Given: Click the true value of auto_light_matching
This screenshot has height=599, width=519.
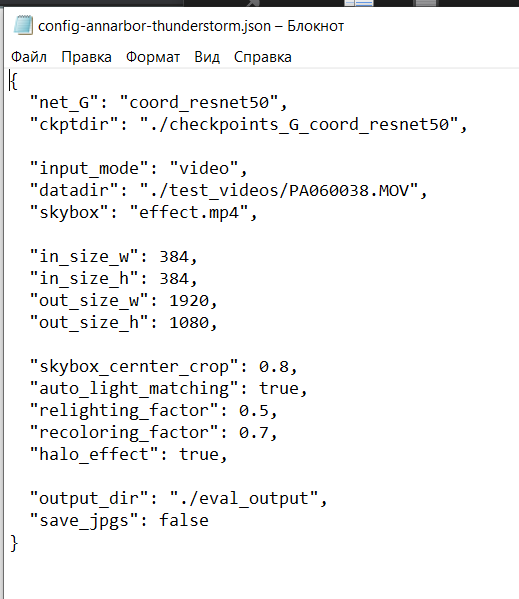Looking at the screenshot, I should (279, 389).
